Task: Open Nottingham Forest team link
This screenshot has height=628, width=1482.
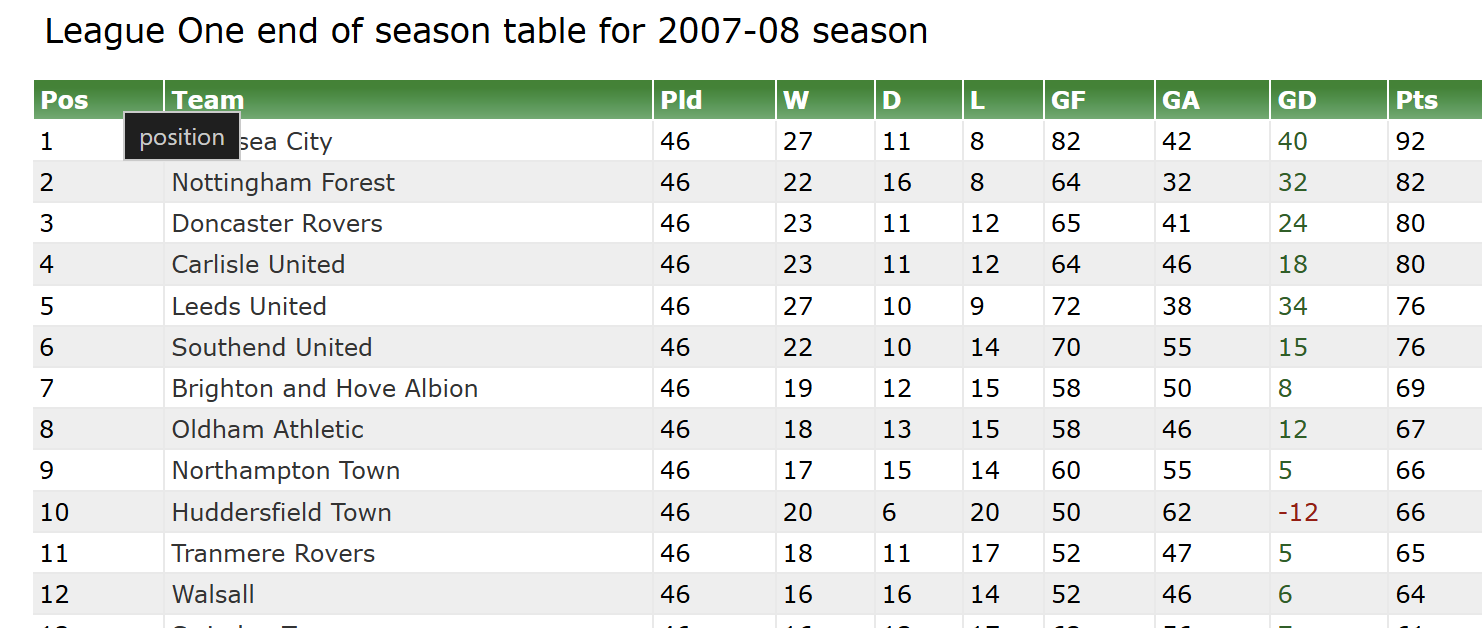Action: pyautogui.click(x=283, y=183)
